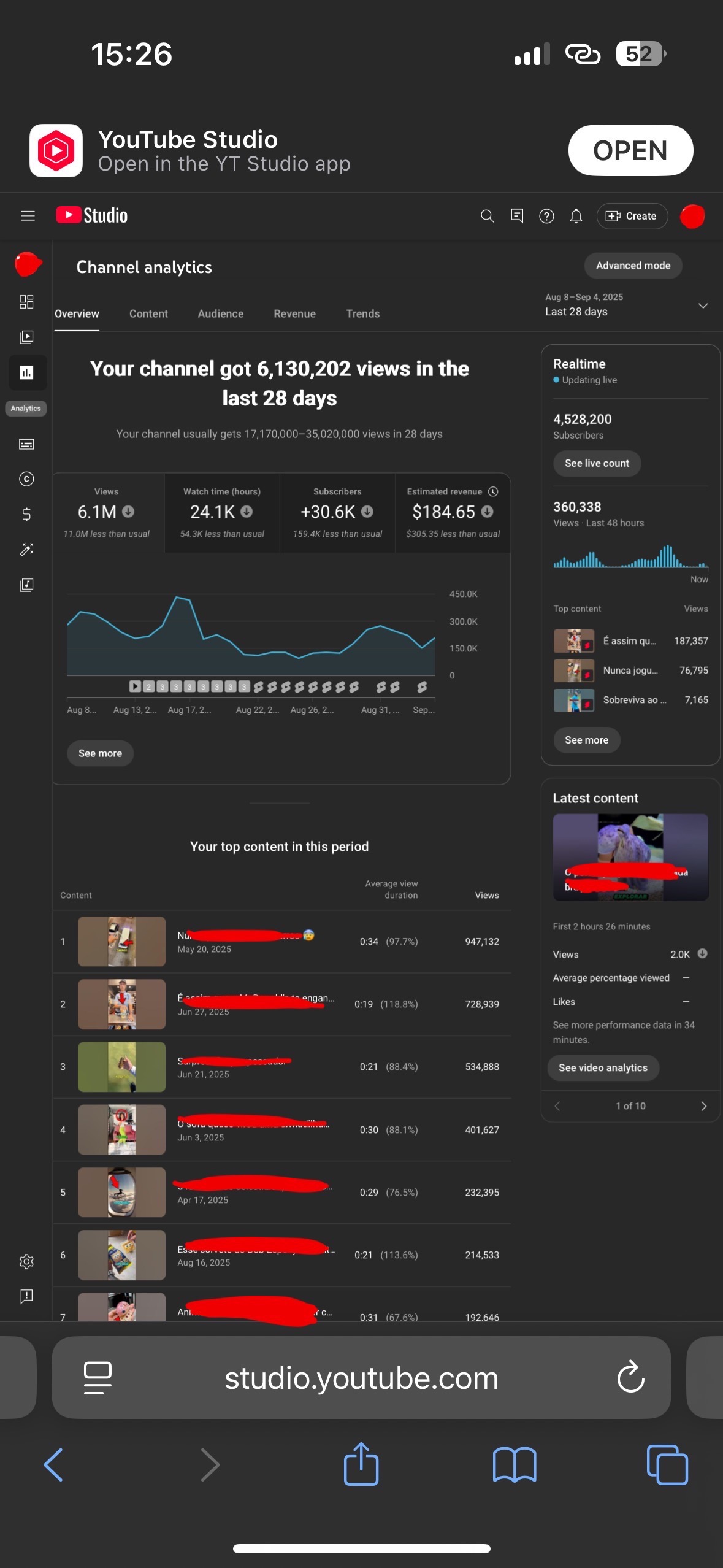Click the Advanced mode button
Screen dimensions: 723x1568
[x=632, y=266]
